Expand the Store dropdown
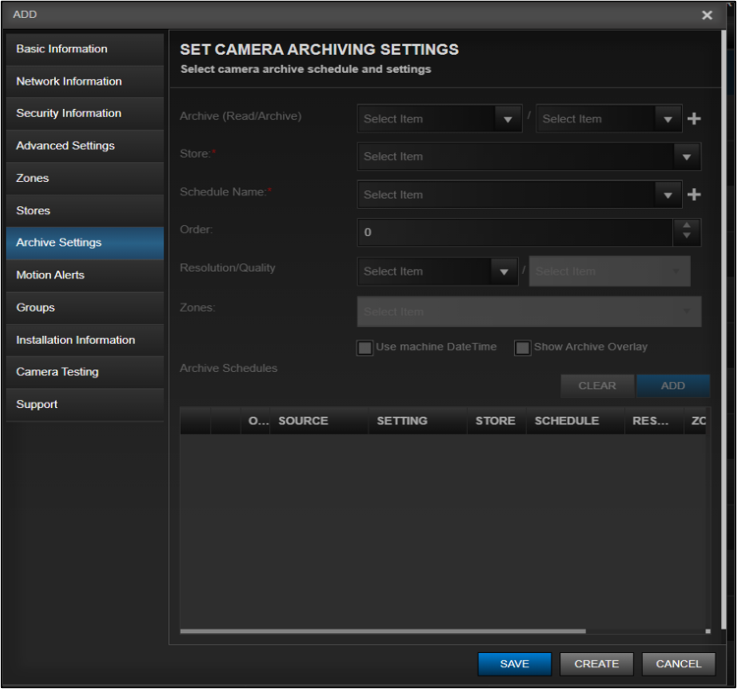737x689 pixels. click(529, 157)
